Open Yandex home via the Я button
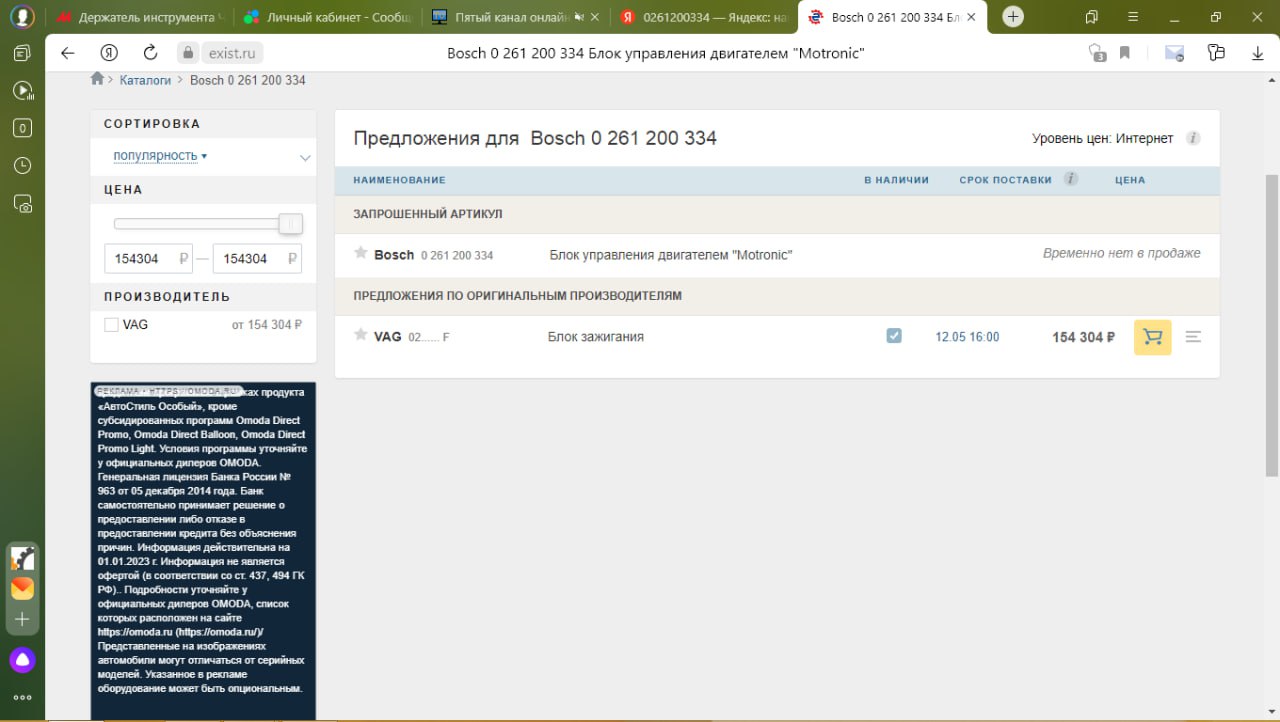Screen dimensions: 1280x722 click(x=109, y=53)
